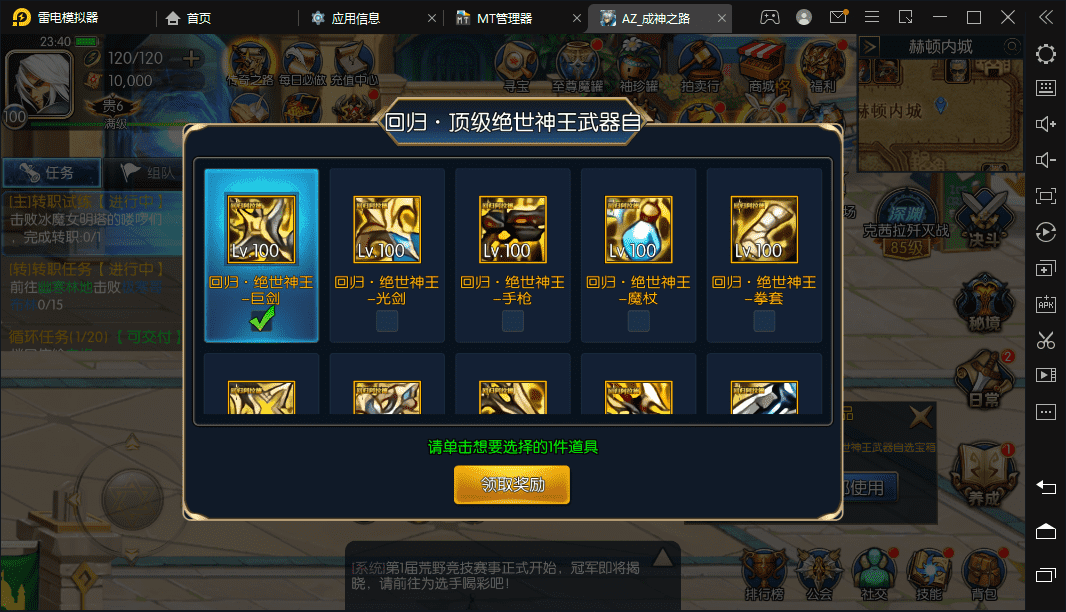Screen dimensions: 1066x612
Task: Open the 首页 home tab
Action: [188, 18]
